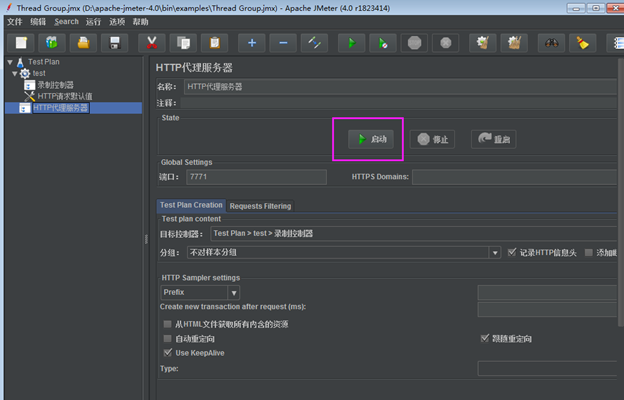Save the test plan with floppy icon

(115, 43)
